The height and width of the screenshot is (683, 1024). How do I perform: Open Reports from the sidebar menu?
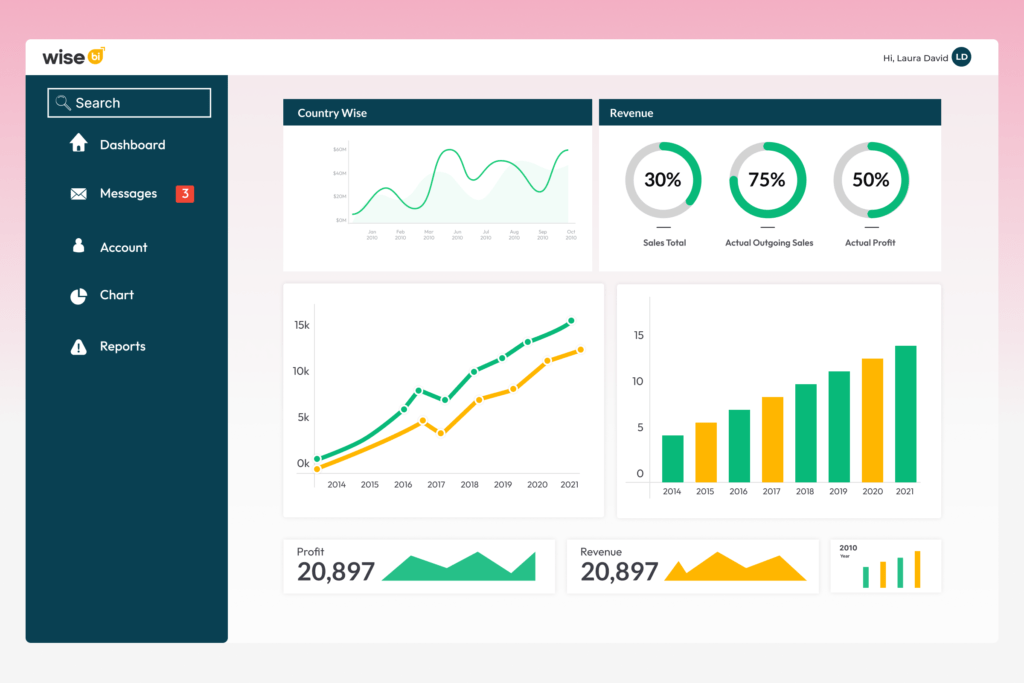[x=123, y=346]
